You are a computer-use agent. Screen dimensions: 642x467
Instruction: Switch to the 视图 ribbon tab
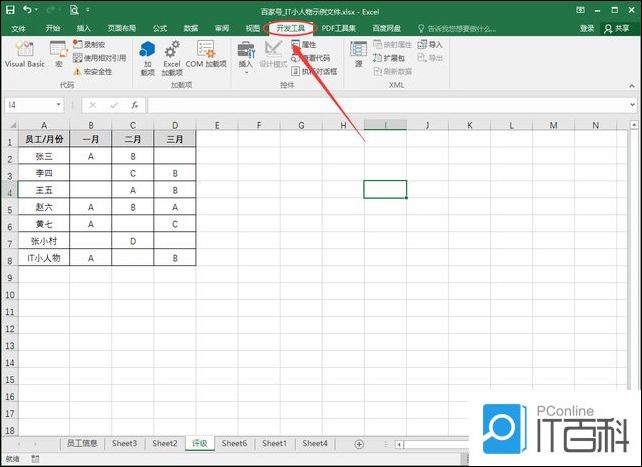point(253,28)
